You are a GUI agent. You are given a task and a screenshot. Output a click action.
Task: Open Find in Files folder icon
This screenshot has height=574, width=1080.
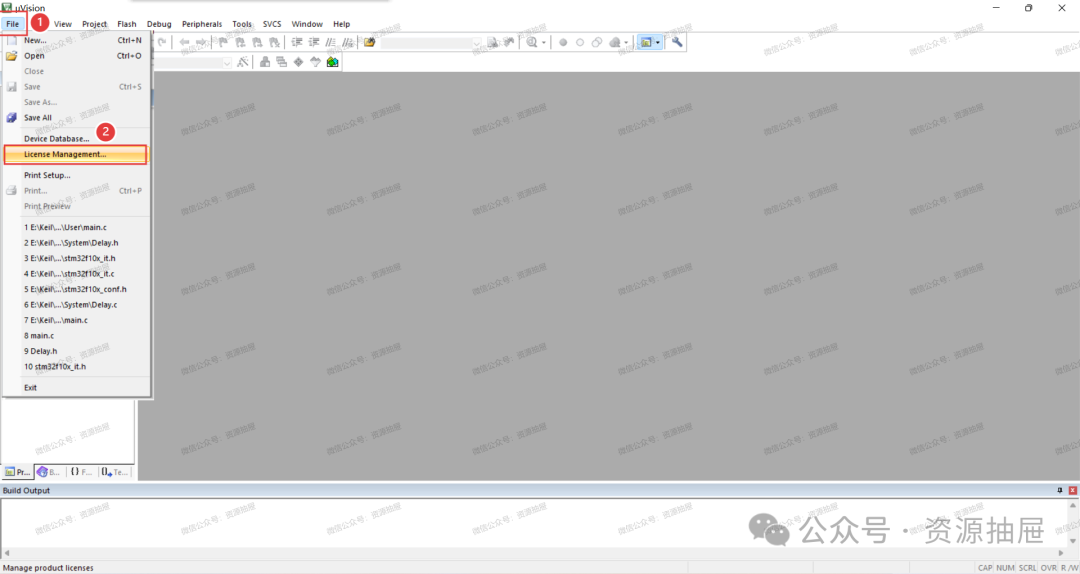pos(370,43)
